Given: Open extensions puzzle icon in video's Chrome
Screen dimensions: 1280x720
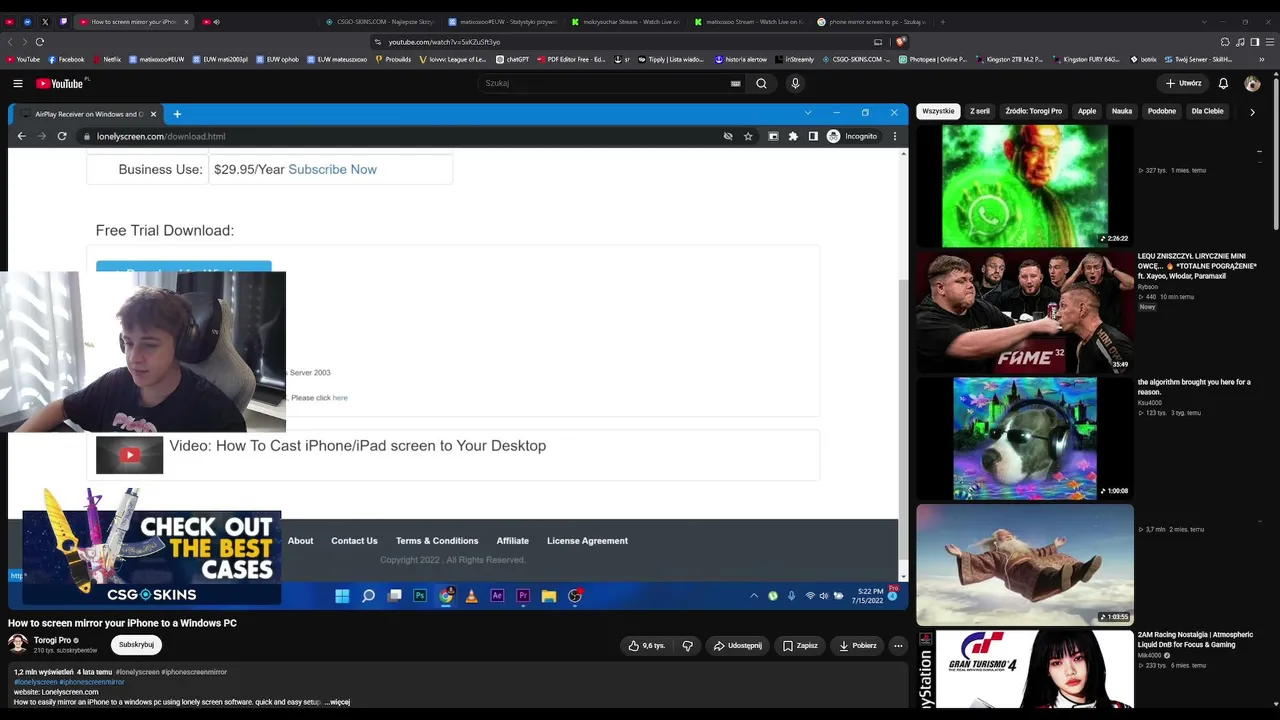Looking at the screenshot, I should click(793, 136).
